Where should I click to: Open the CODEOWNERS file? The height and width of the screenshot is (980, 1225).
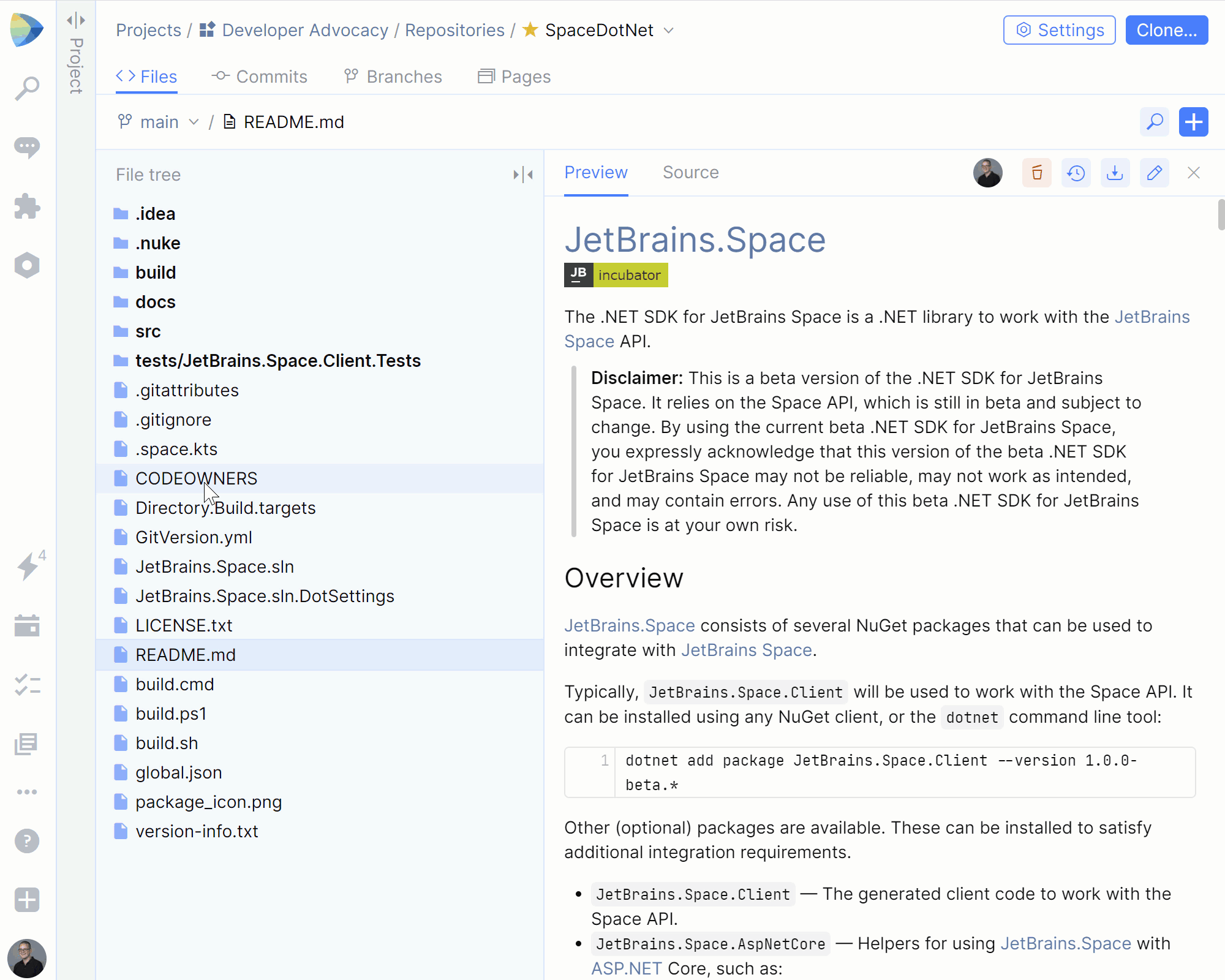pos(319,478)
